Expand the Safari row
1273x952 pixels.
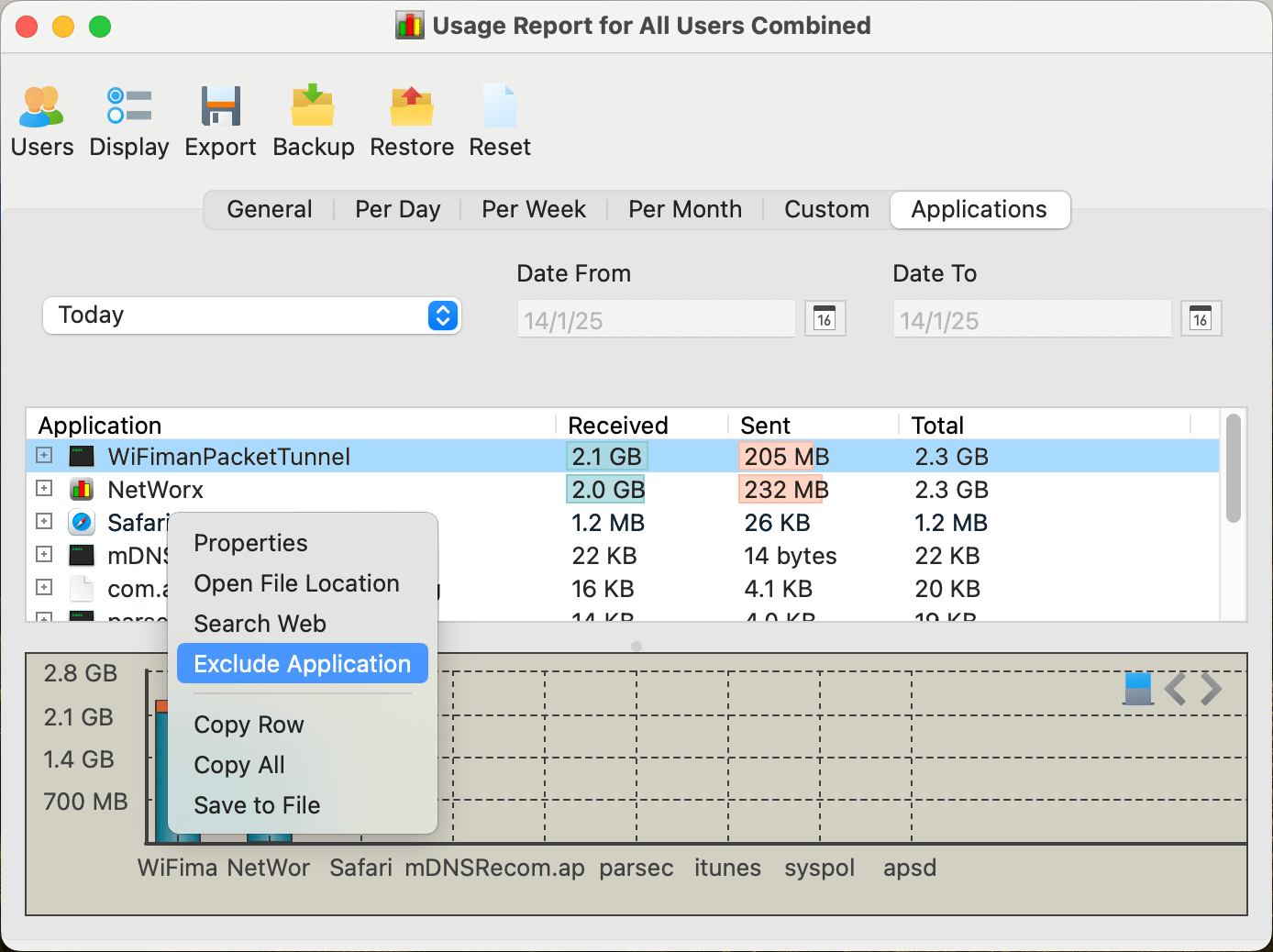[x=44, y=521]
